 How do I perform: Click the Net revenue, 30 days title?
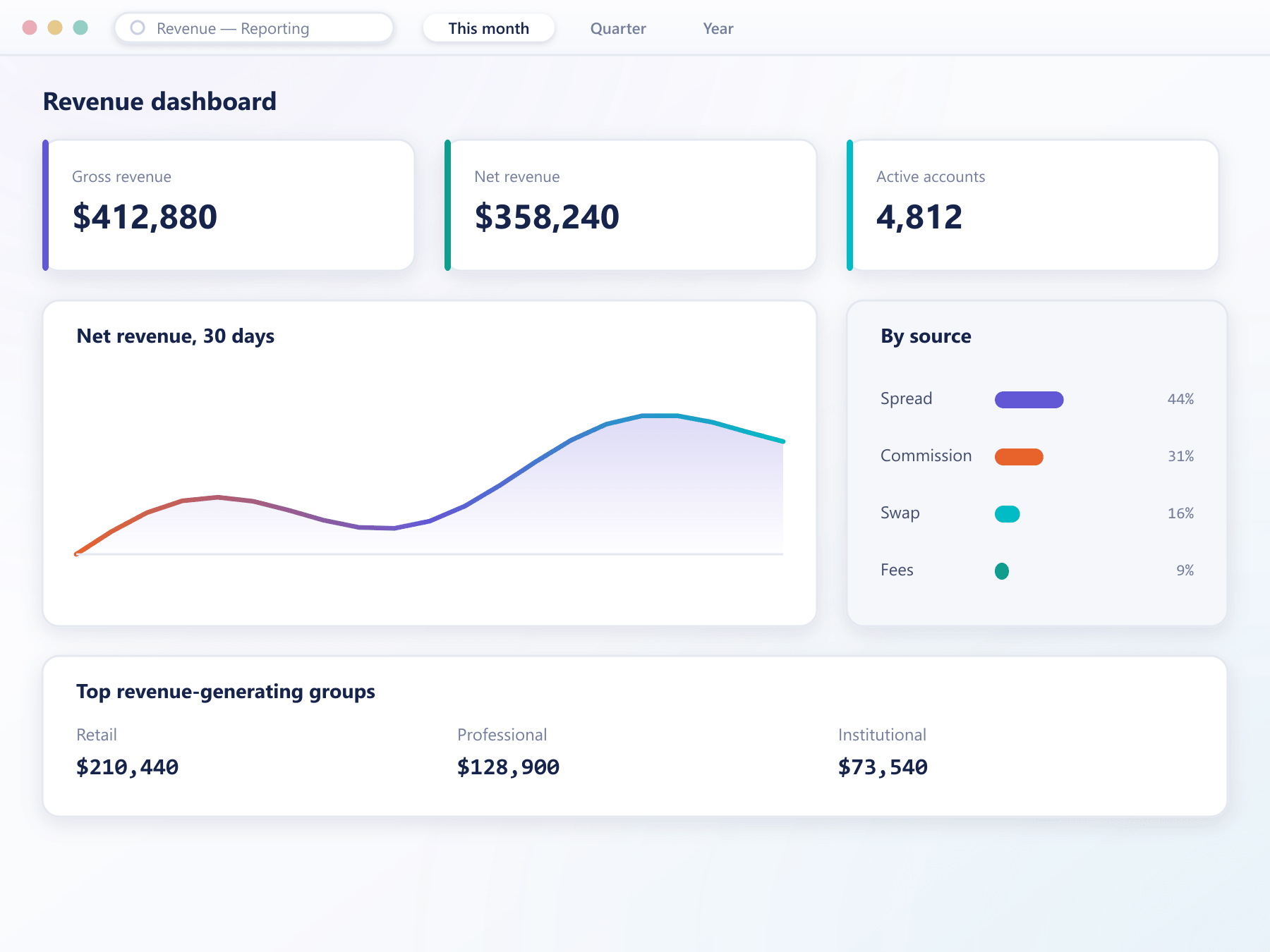coord(175,336)
